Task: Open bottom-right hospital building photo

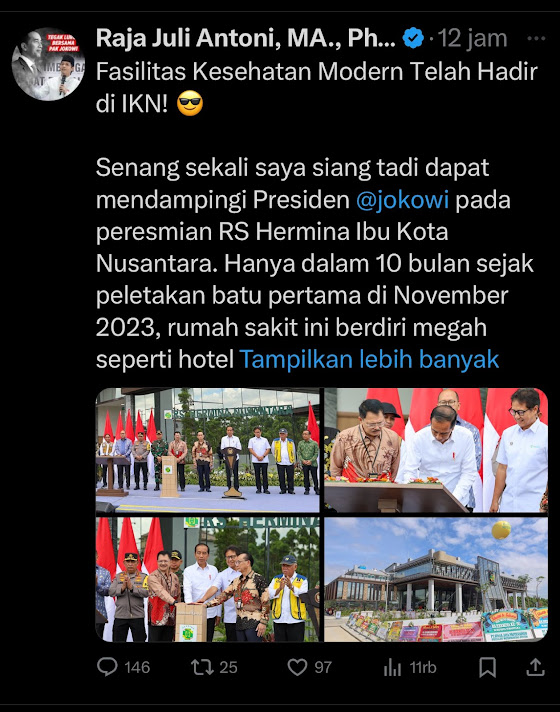Action: click(x=436, y=579)
